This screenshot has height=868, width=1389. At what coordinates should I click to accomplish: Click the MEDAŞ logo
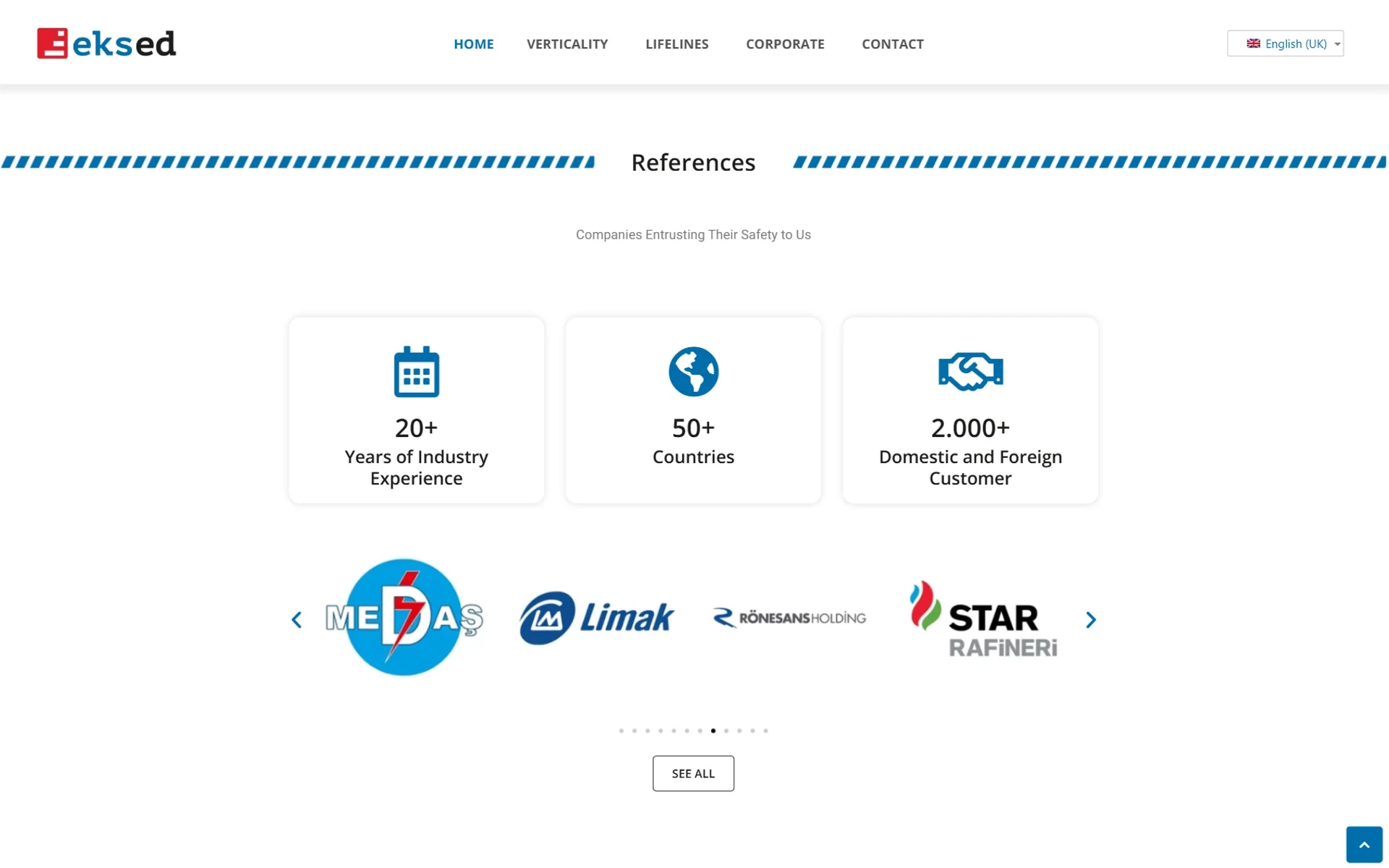tap(404, 617)
